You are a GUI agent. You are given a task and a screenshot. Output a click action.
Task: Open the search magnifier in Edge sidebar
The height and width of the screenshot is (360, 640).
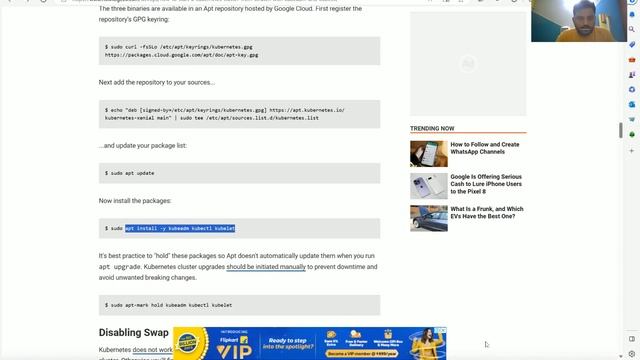[632, 29]
